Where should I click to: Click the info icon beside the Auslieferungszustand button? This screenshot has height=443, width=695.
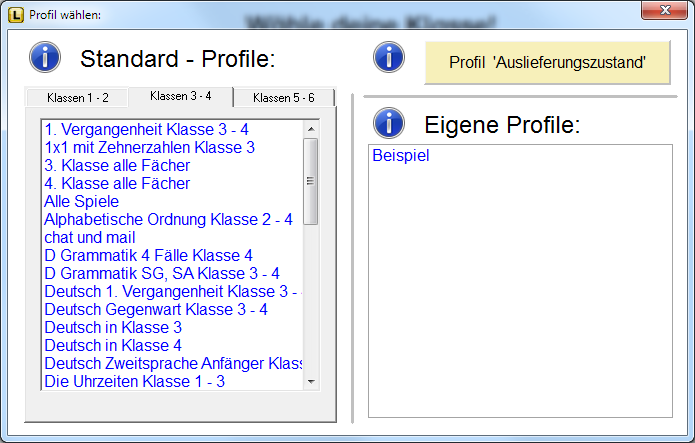click(x=389, y=57)
